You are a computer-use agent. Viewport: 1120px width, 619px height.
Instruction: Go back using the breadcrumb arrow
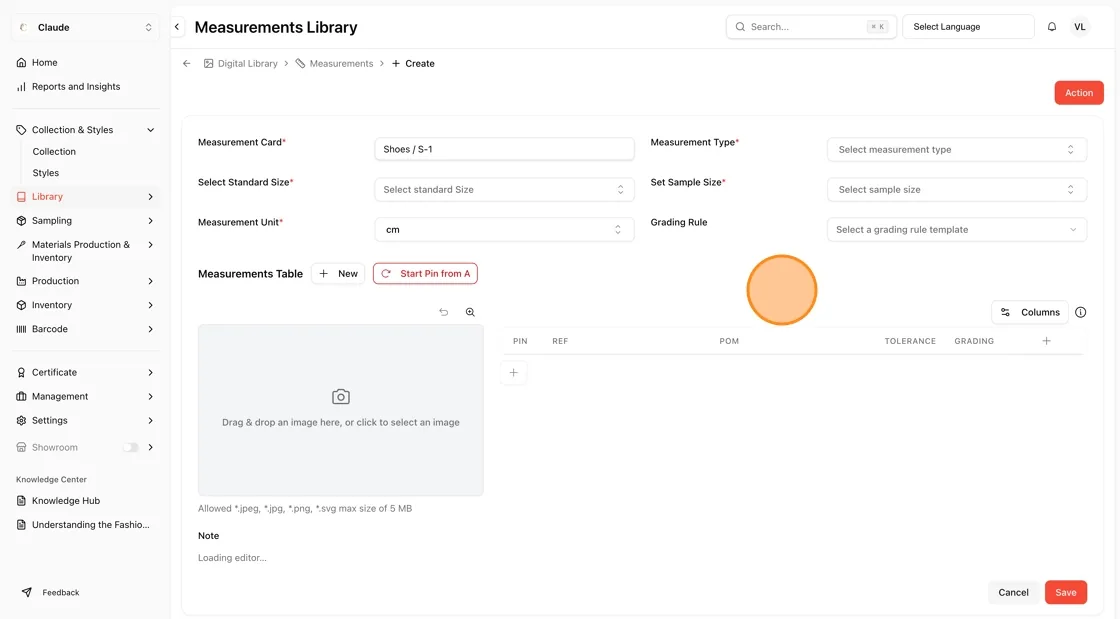186,64
